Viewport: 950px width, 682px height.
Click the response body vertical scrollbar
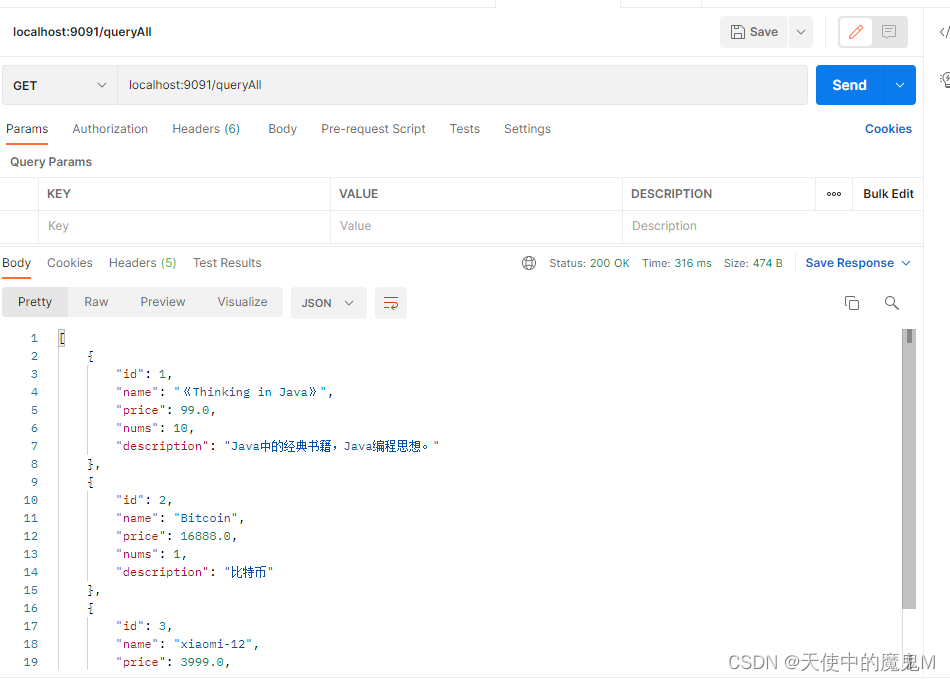click(x=909, y=469)
